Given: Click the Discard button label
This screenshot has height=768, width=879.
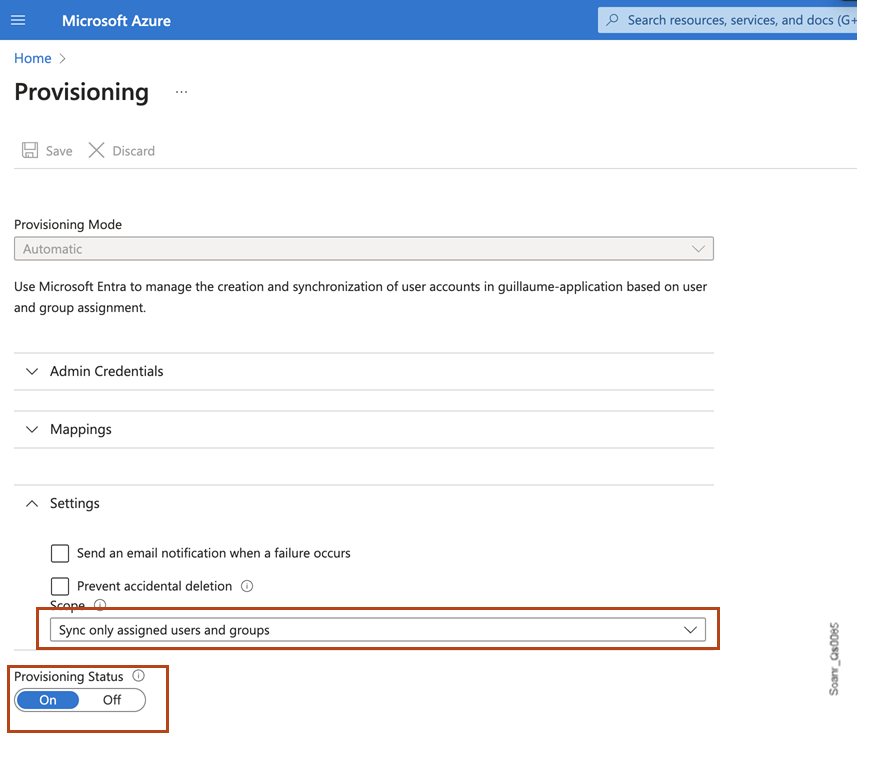Looking at the screenshot, I should point(133,151).
